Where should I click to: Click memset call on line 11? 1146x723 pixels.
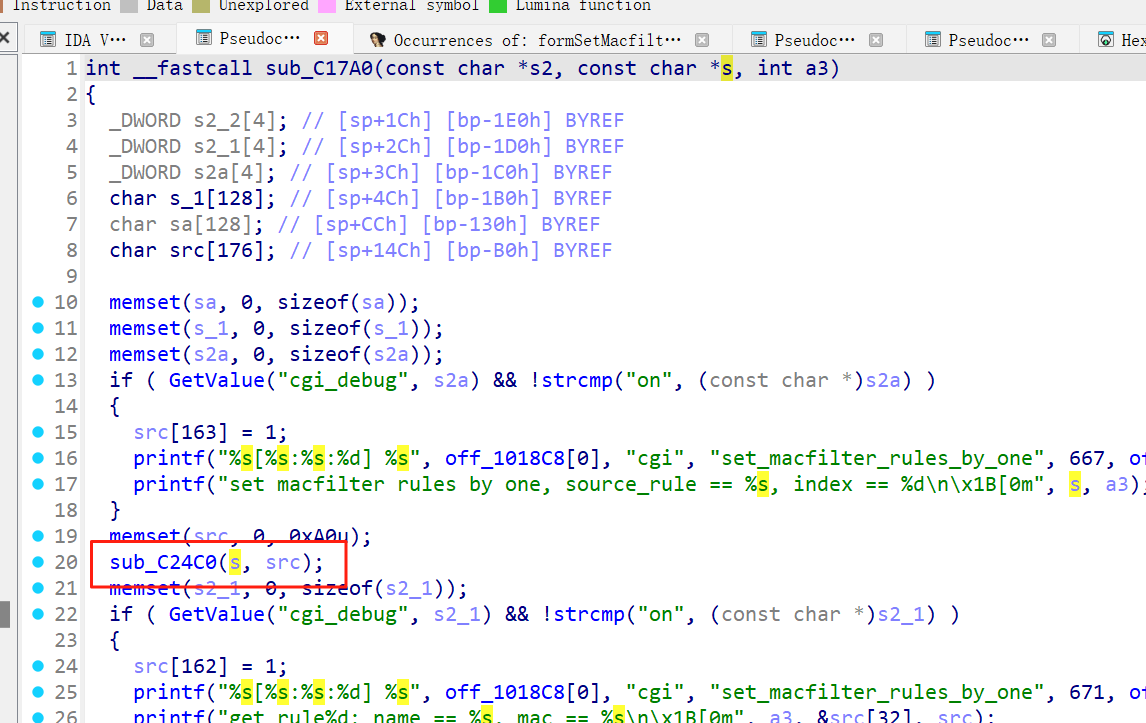point(145,328)
